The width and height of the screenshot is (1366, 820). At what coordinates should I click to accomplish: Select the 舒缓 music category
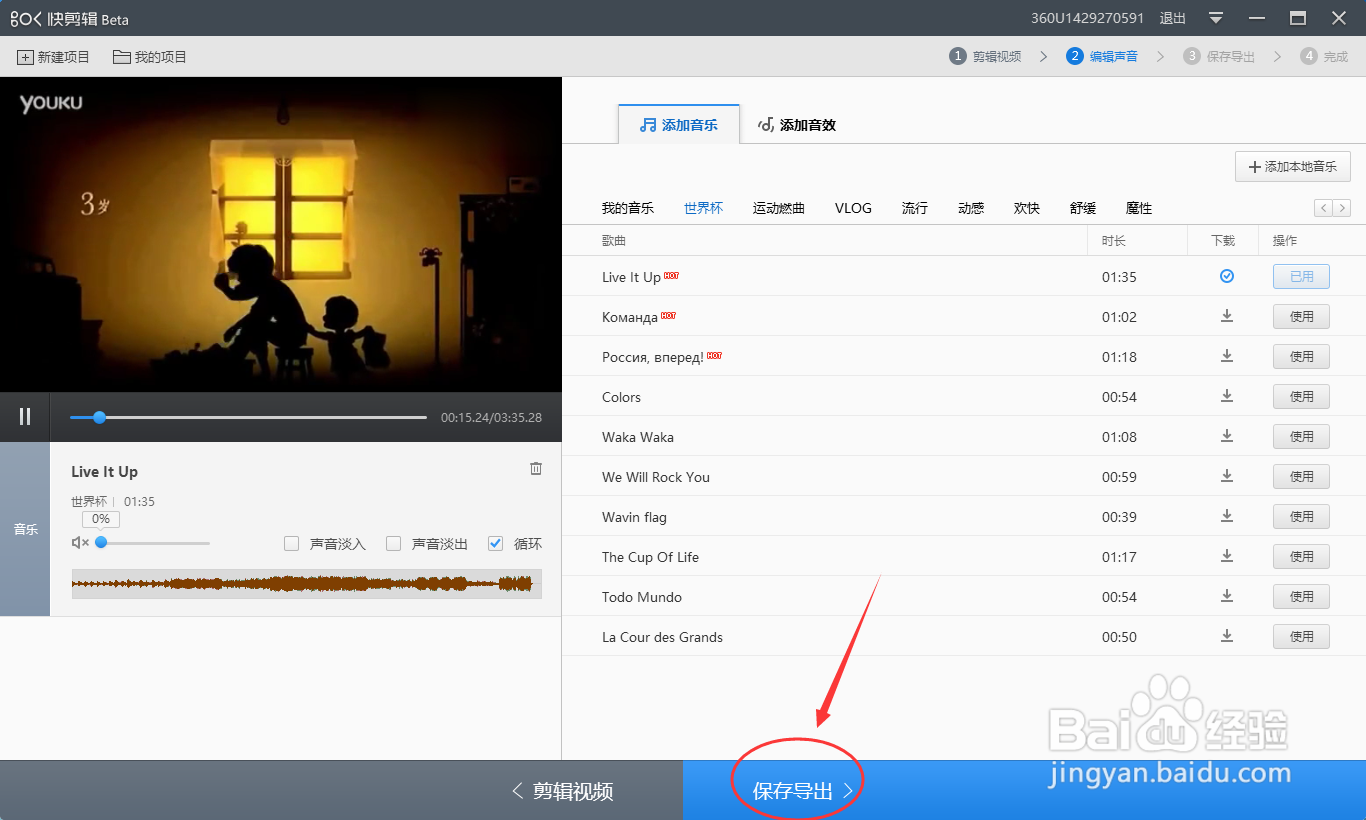(x=1083, y=208)
